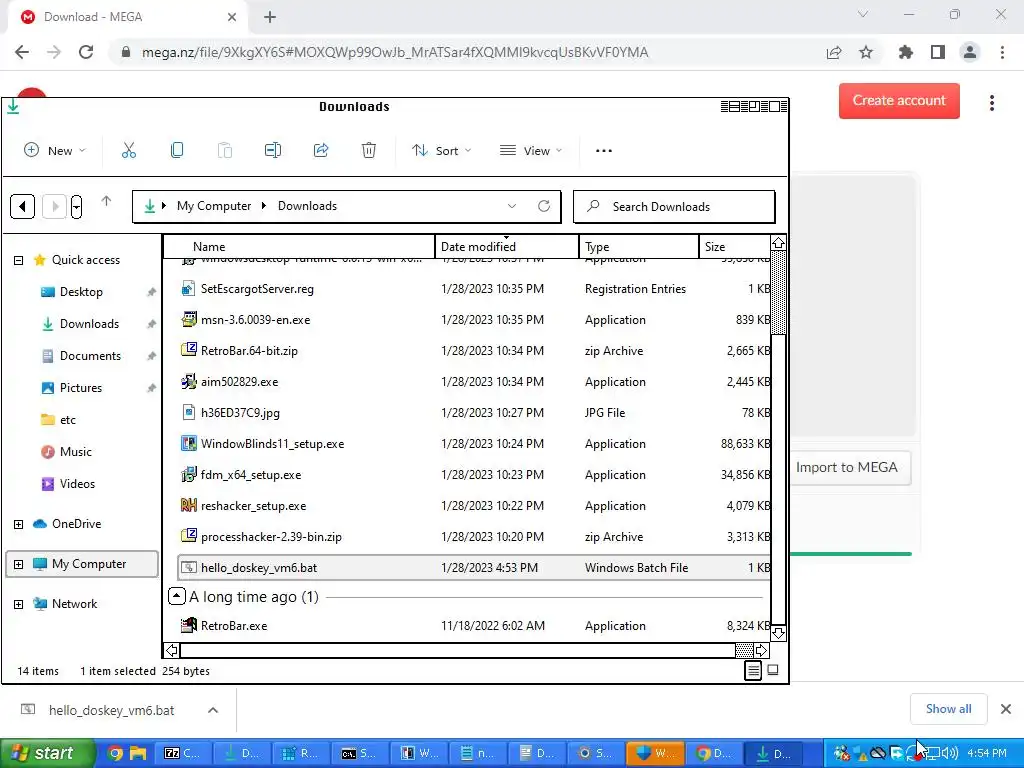Viewport: 1024px width, 768px height.
Task: Sort by Date modified column header
Action: click(507, 247)
